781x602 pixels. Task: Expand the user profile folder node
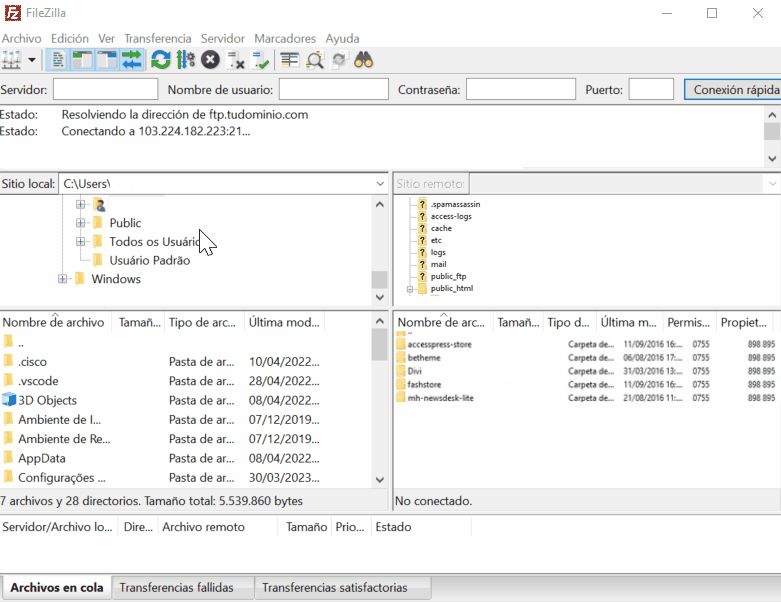[x=80, y=204]
